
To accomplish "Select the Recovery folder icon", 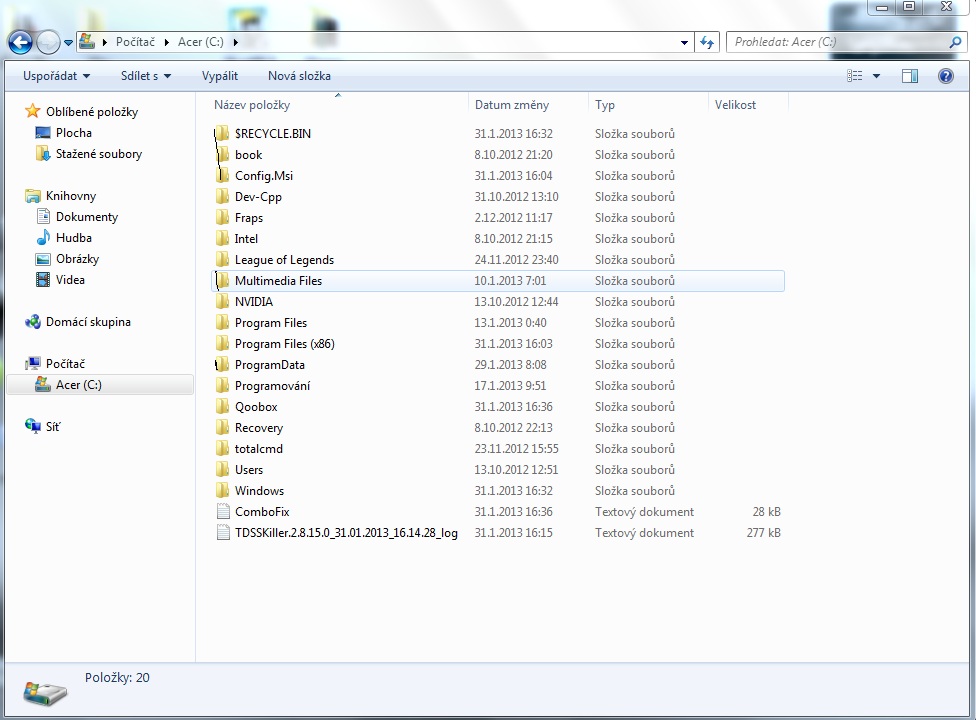I will point(222,428).
